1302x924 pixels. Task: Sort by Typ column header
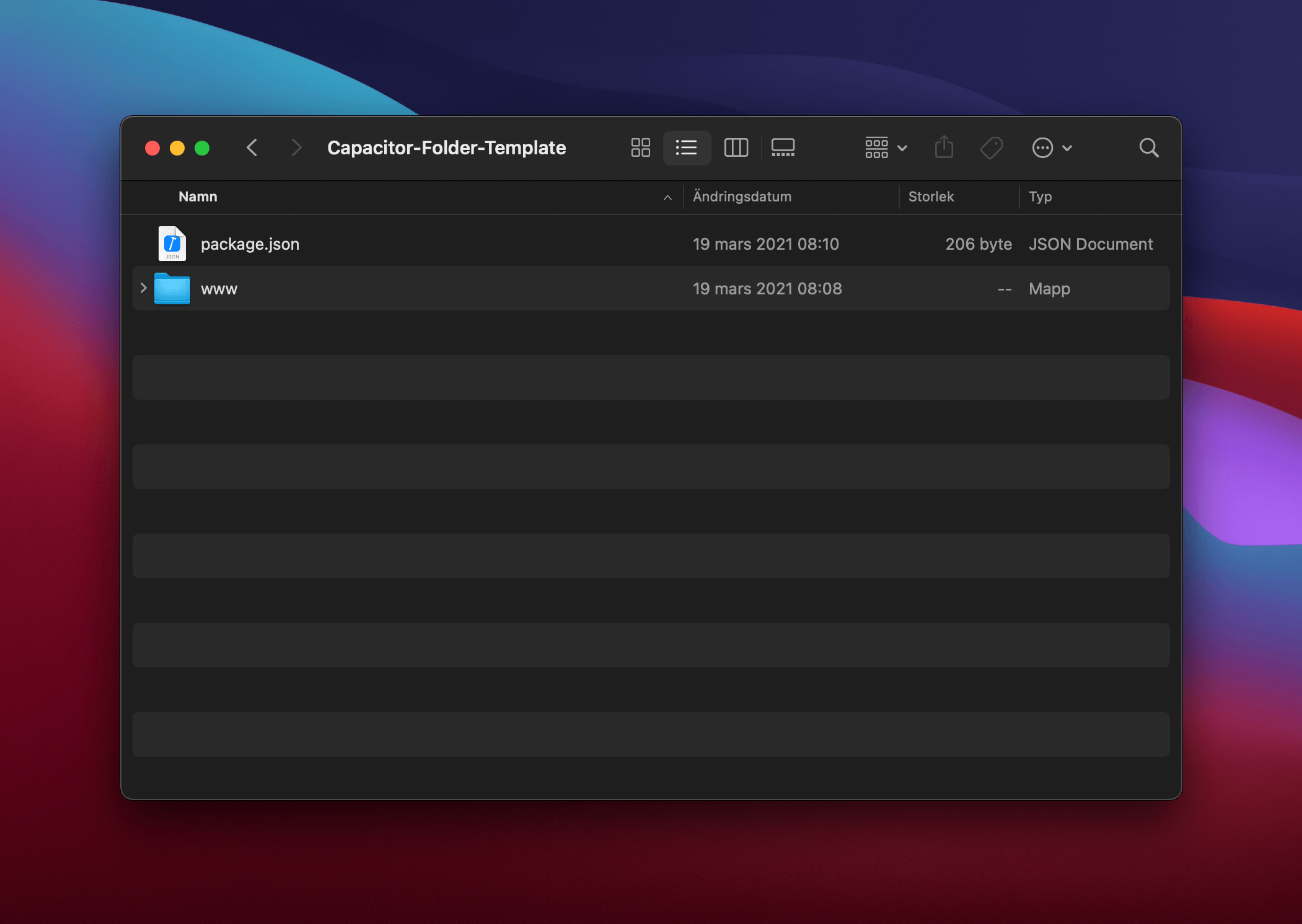[x=1040, y=196]
